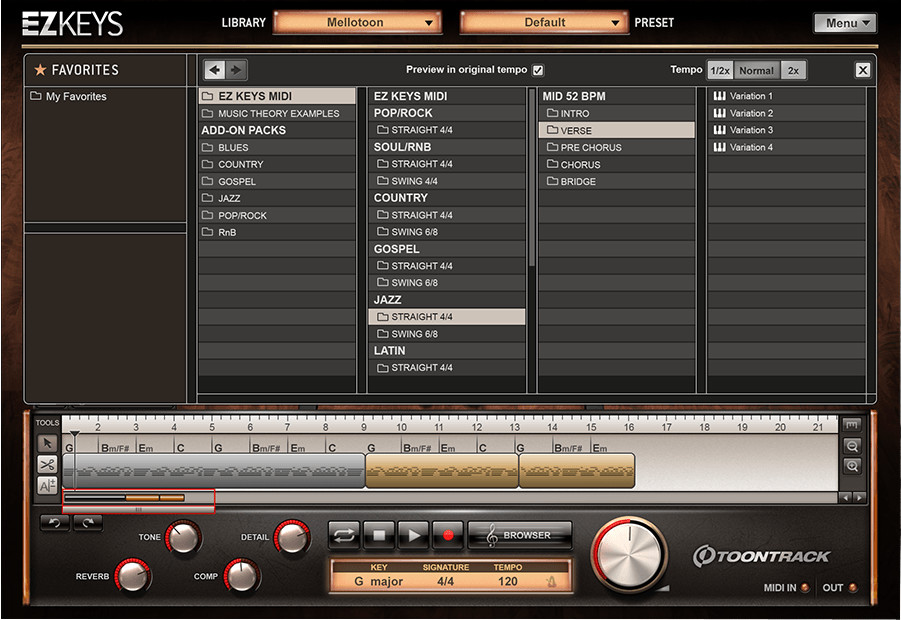Start recording with the red record button

click(448, 535)
